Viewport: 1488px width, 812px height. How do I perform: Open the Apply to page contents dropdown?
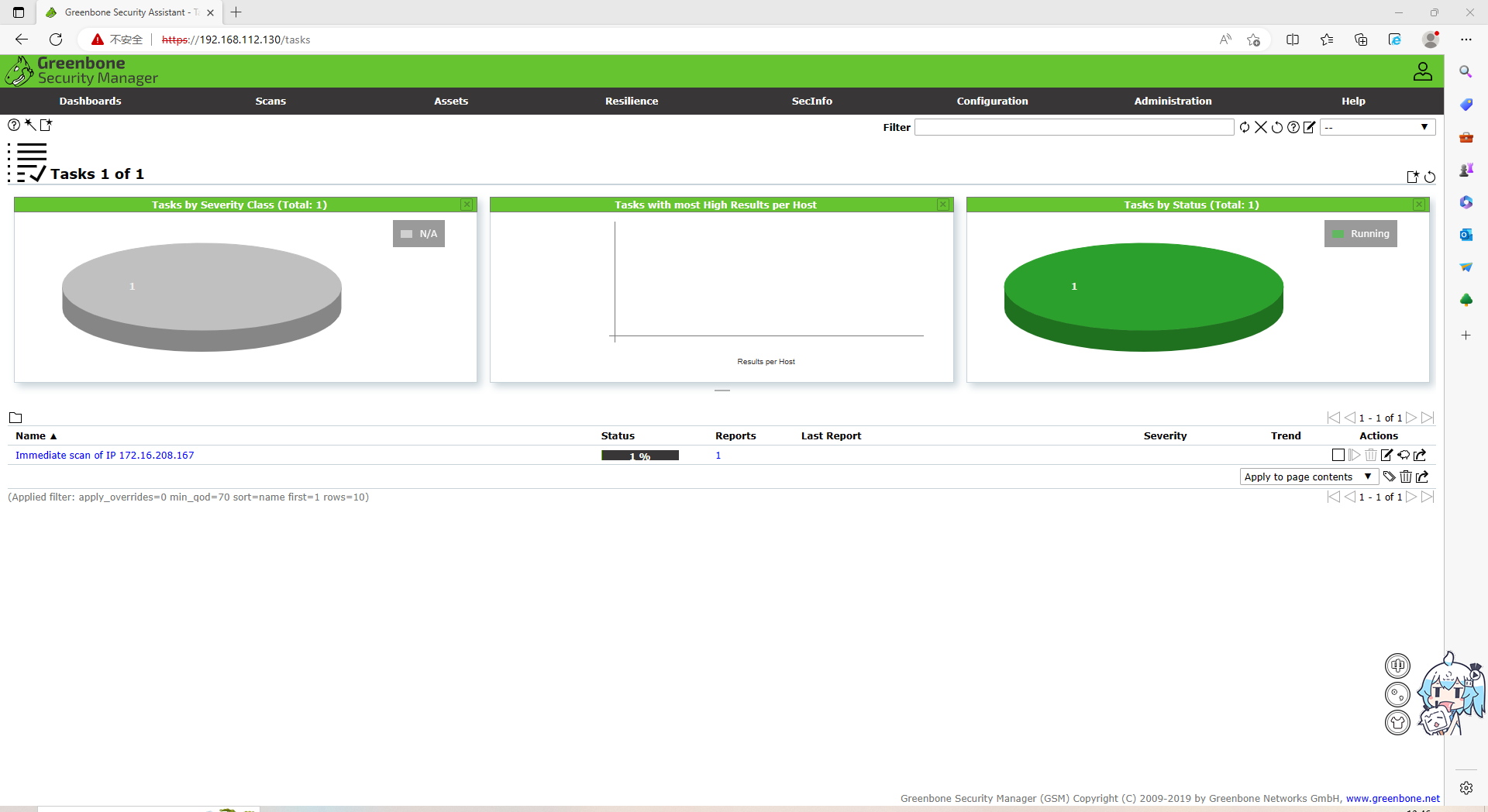(1309, 477)
